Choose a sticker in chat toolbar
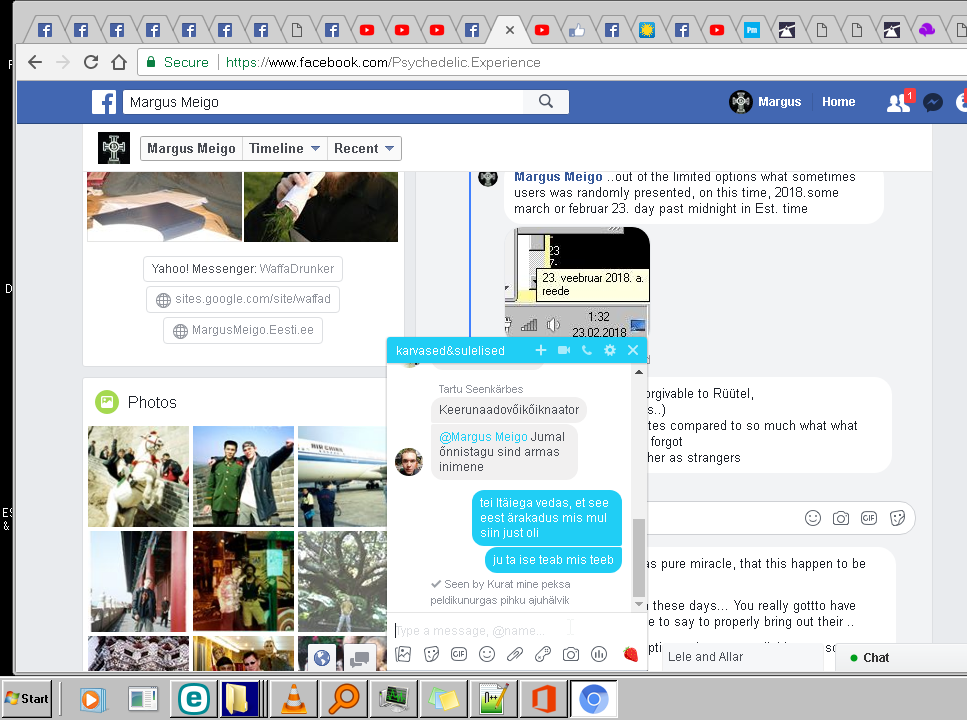 [x=432, y=654]
